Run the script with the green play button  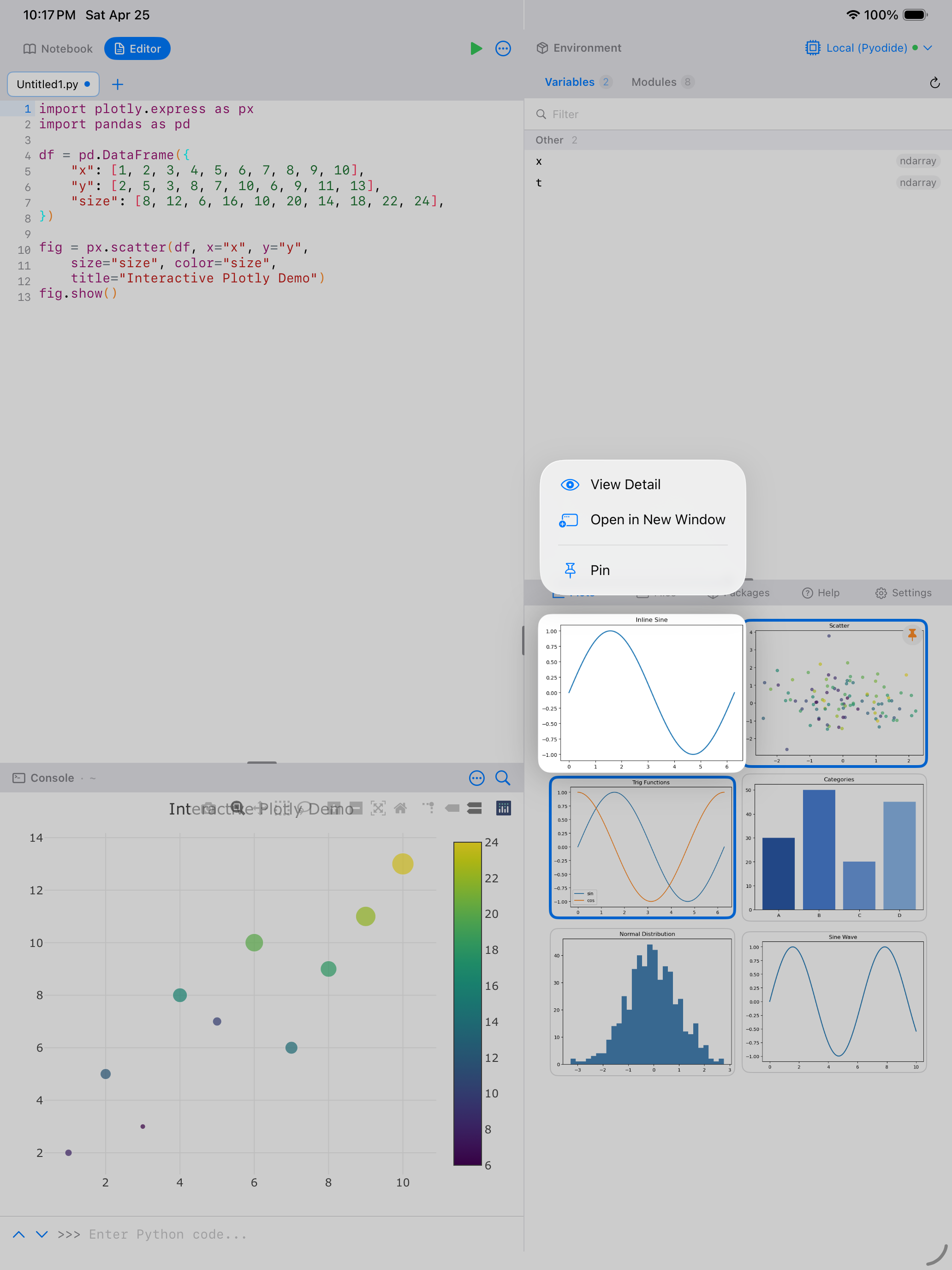coord(476,48)
